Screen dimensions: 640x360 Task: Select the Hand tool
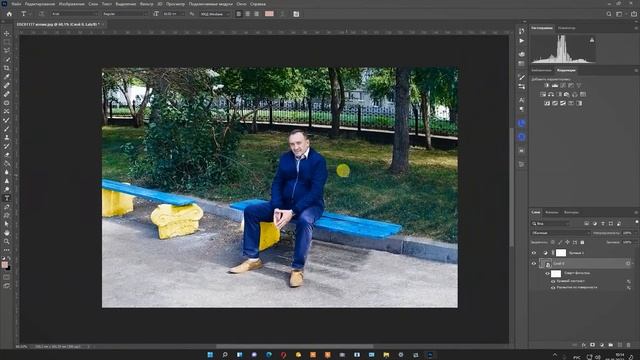click(x=7, y=233)
